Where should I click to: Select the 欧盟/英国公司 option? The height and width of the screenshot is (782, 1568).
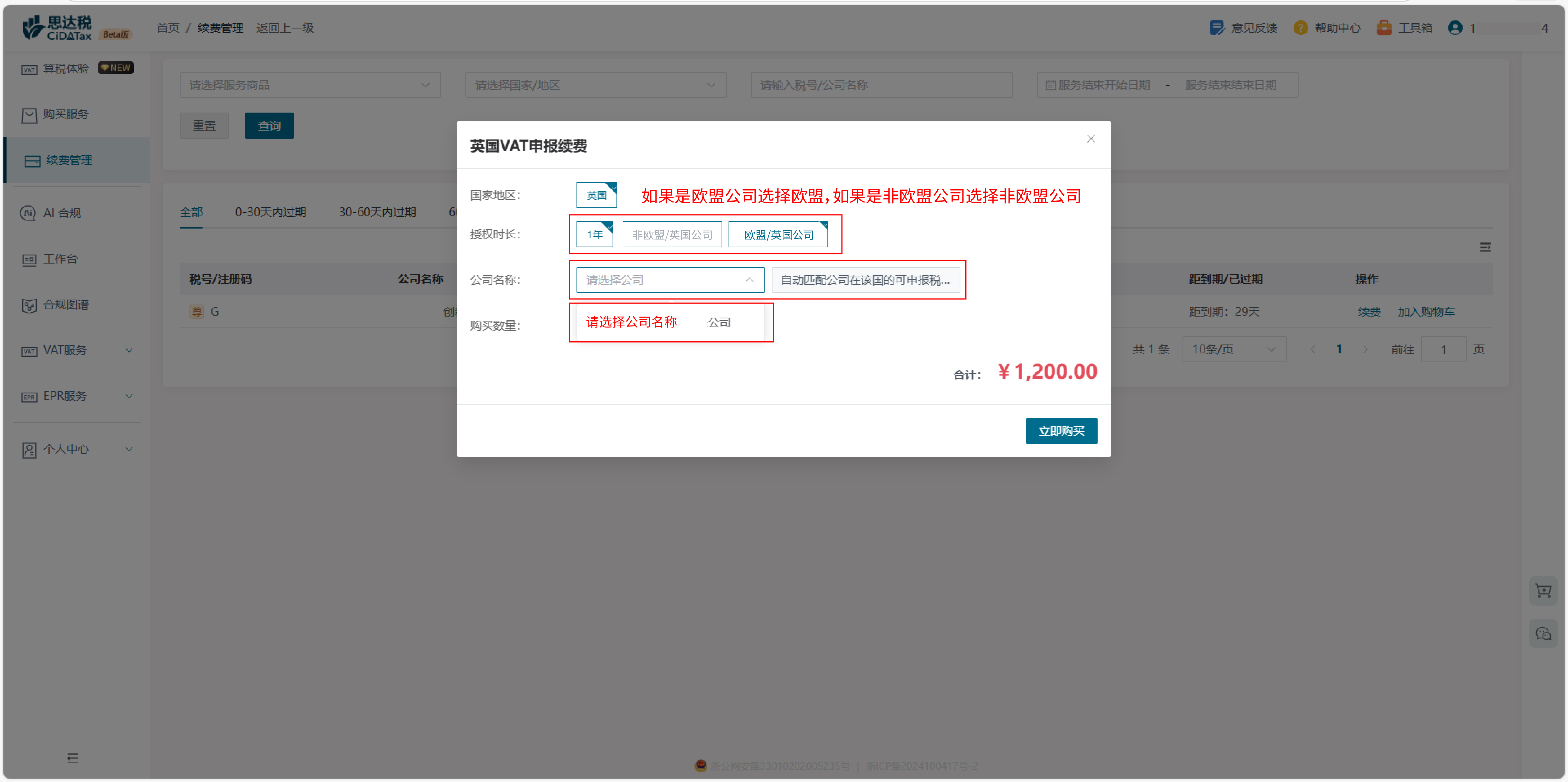pos(778,234)
